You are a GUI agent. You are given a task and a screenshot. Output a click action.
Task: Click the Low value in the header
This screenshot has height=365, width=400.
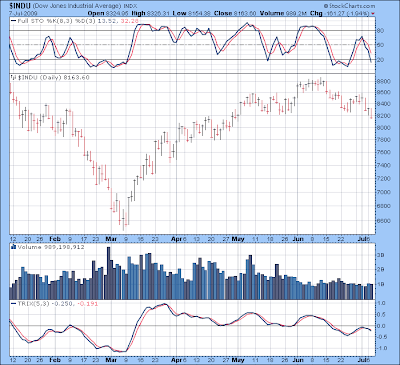[x=200, y=13]
